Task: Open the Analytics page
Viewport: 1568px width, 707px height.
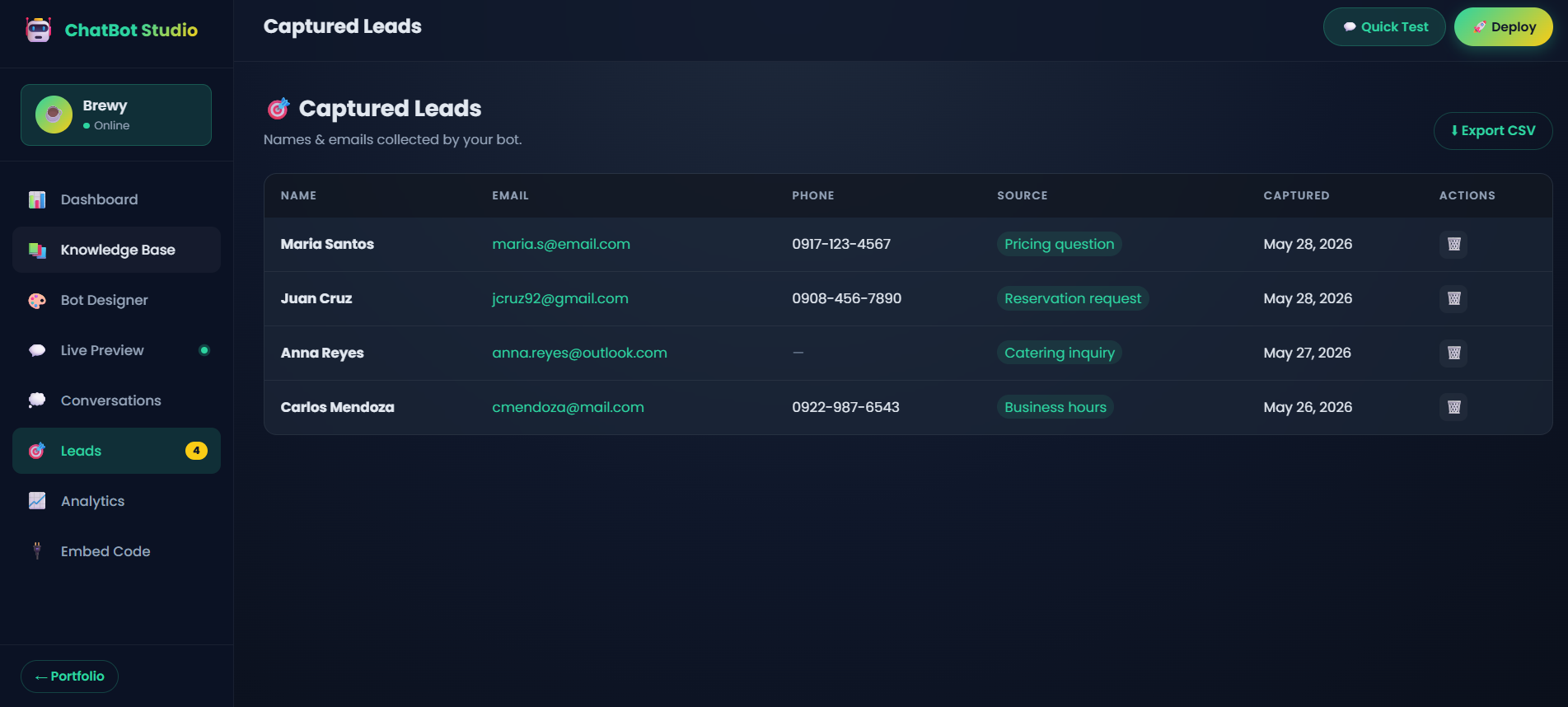Action: pyautogui.click(x=116, y=501)
